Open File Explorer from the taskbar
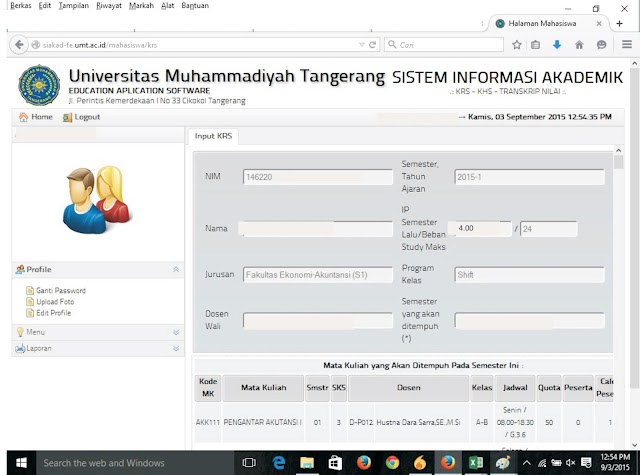The height and width of the screenshot is (475, 640). click(x=307, y=463)
